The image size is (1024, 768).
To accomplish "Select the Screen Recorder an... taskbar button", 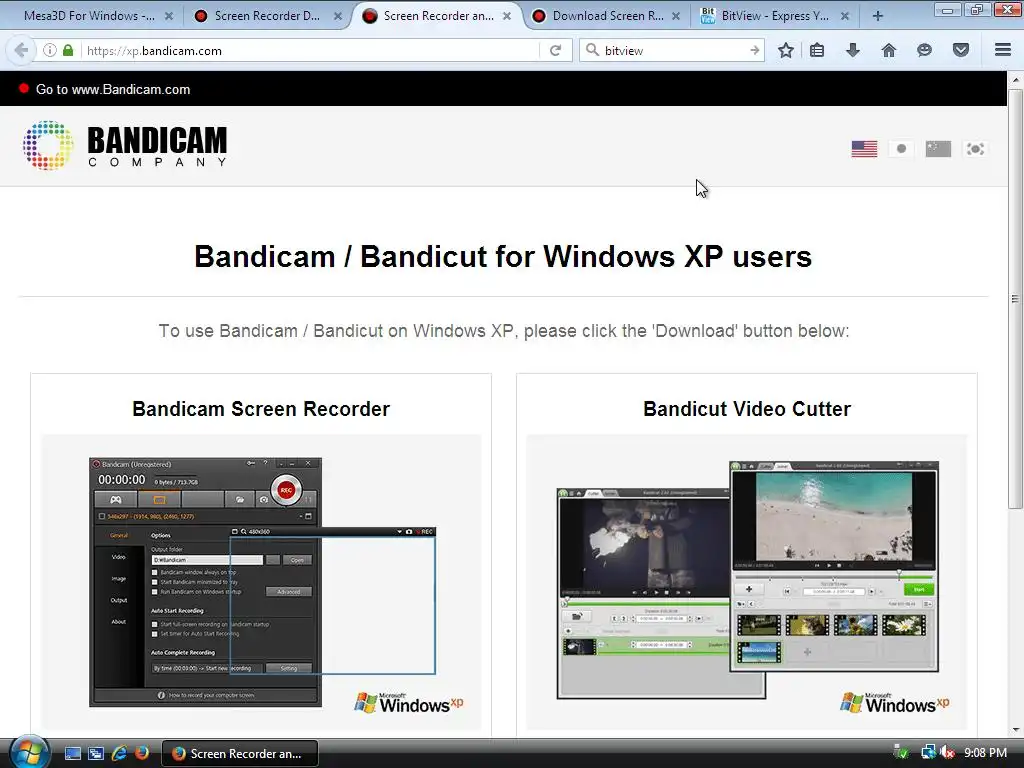I will click(x=240, y=754).
